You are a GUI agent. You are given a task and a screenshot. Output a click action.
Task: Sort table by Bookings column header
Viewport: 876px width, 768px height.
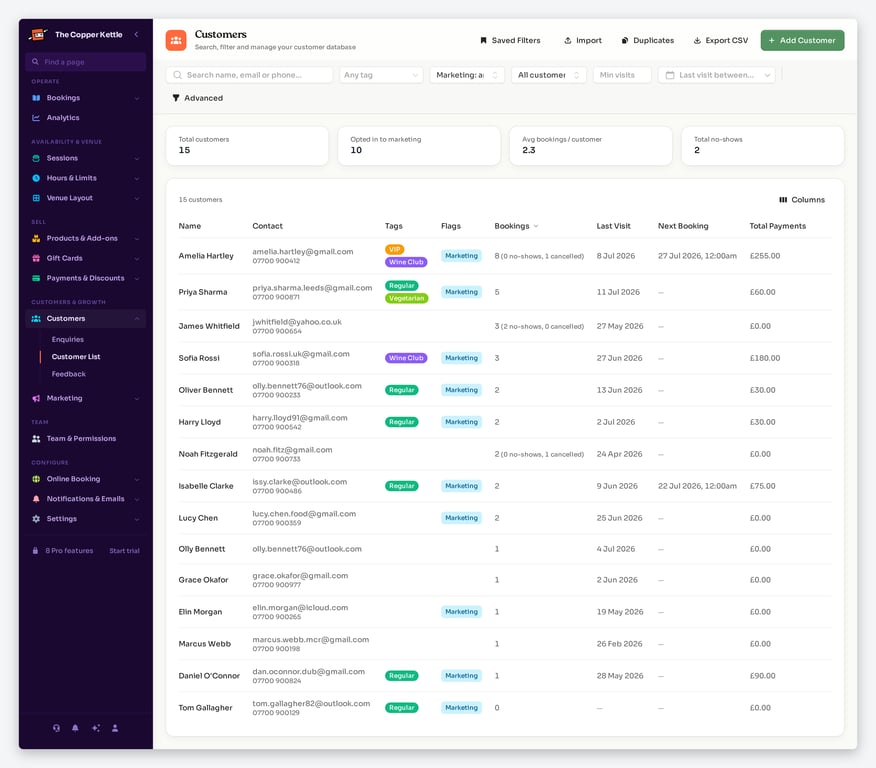pyautogui.click(x=516, y=226)
